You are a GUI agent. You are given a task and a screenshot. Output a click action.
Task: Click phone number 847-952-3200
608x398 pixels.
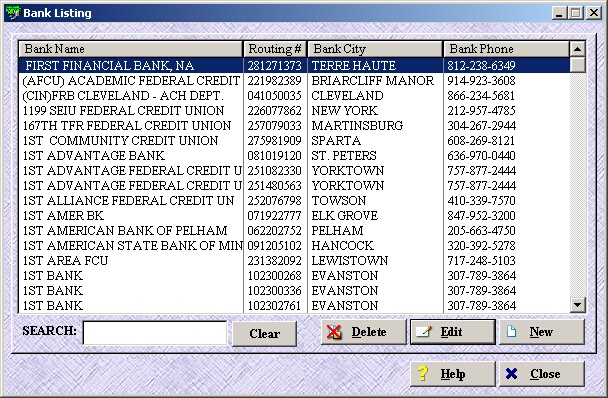tap(482, 216)
